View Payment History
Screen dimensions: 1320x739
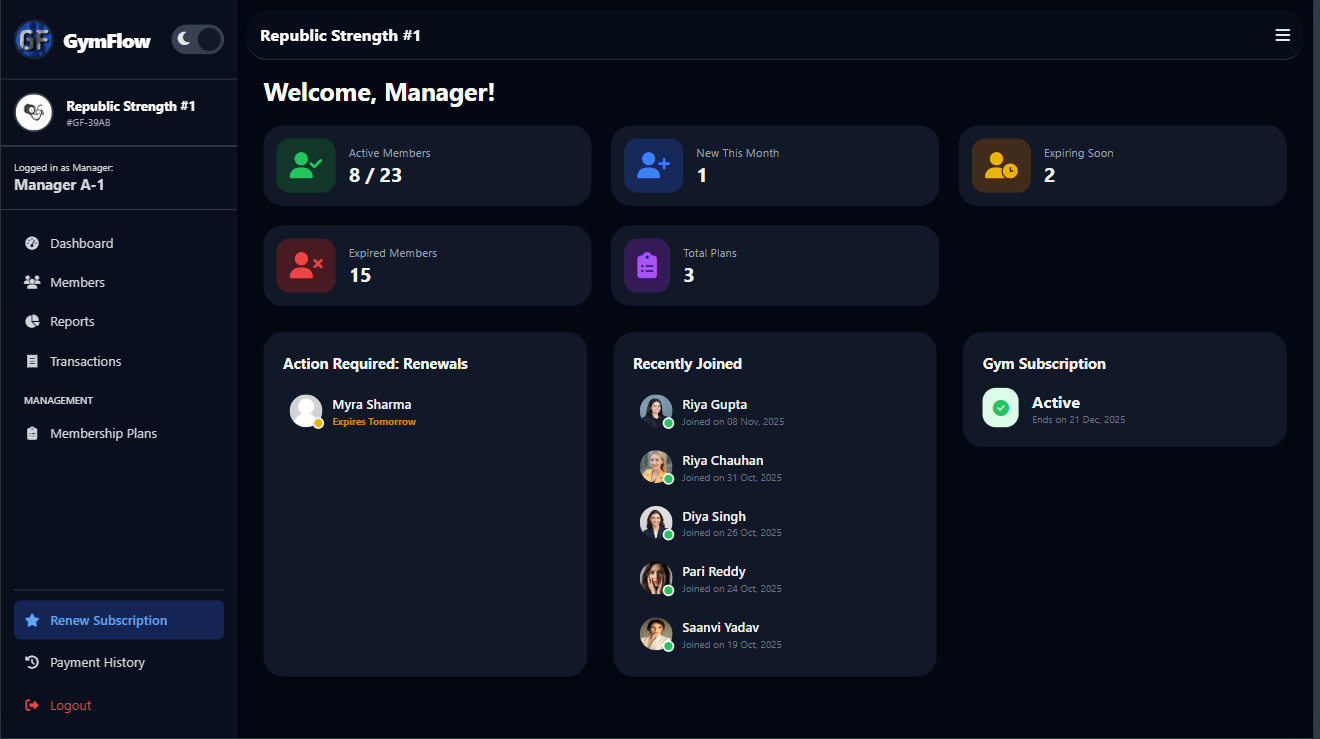(97, 662)
